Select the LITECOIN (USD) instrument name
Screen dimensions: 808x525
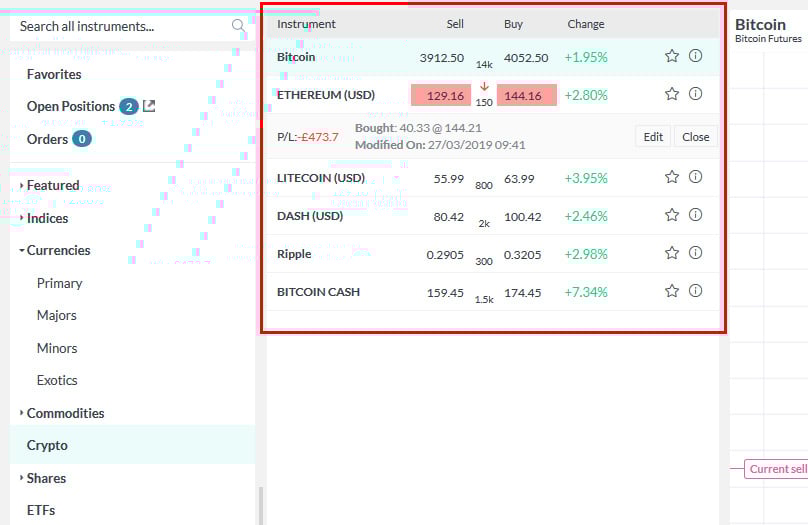(321, 178)
